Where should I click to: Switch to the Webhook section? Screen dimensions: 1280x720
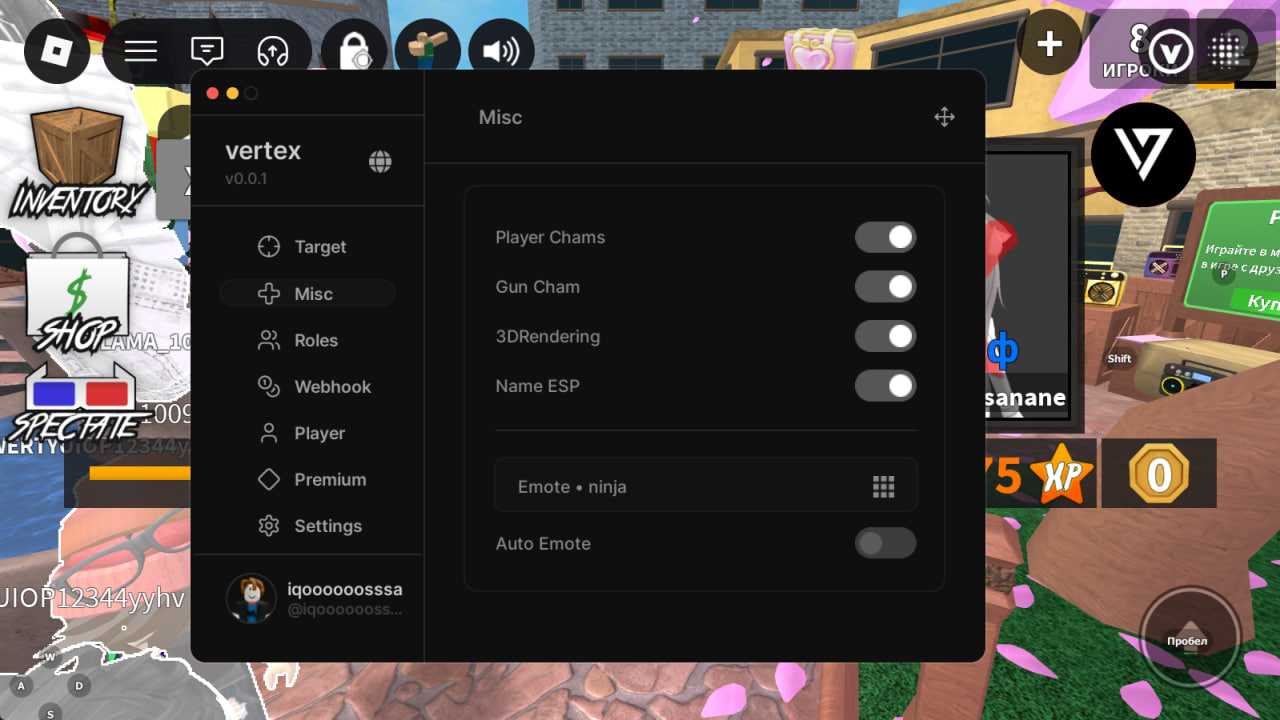pyautogui.click(x=307, y=387)
